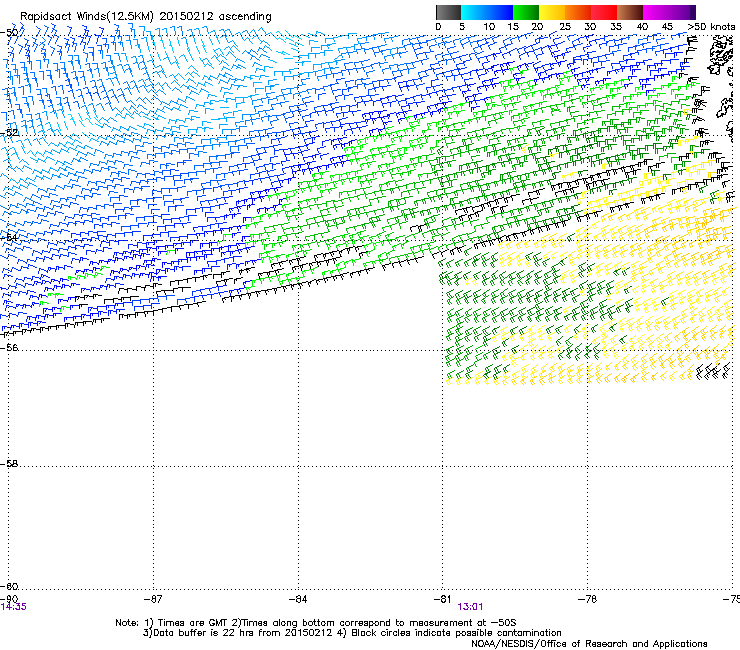Click the longitude label '-81'
Image resolution: width=740 pixels, height=650 pixels.
coord(443,599)
